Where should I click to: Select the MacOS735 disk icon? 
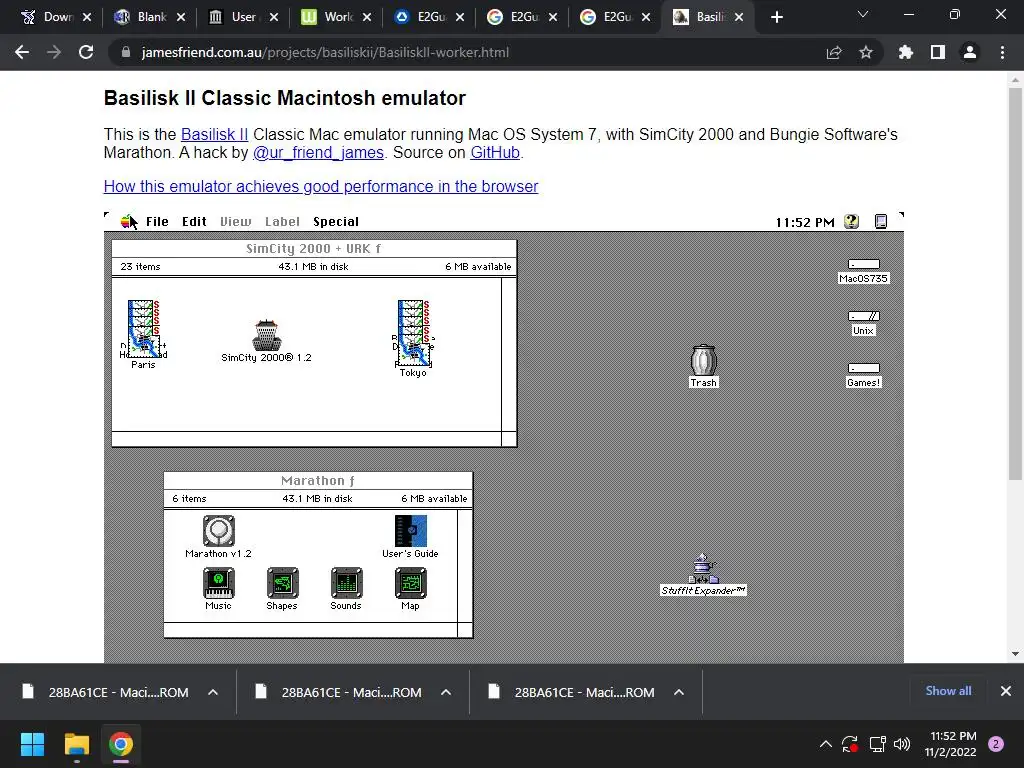pyautogui.click(x=863, y=264)
